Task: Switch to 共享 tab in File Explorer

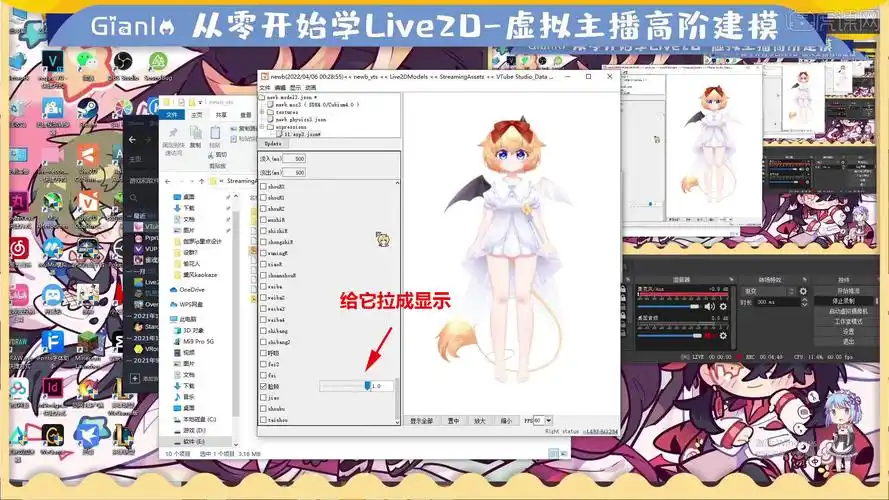Action: [221, 115]
